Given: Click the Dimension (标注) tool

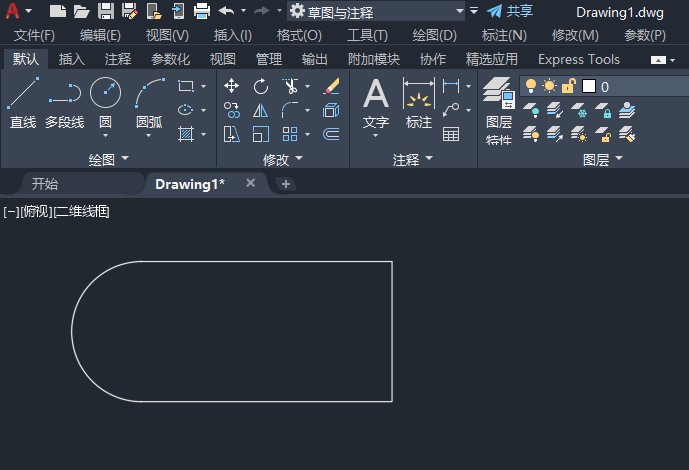Looking at the screenshot, I should point(419,103).
